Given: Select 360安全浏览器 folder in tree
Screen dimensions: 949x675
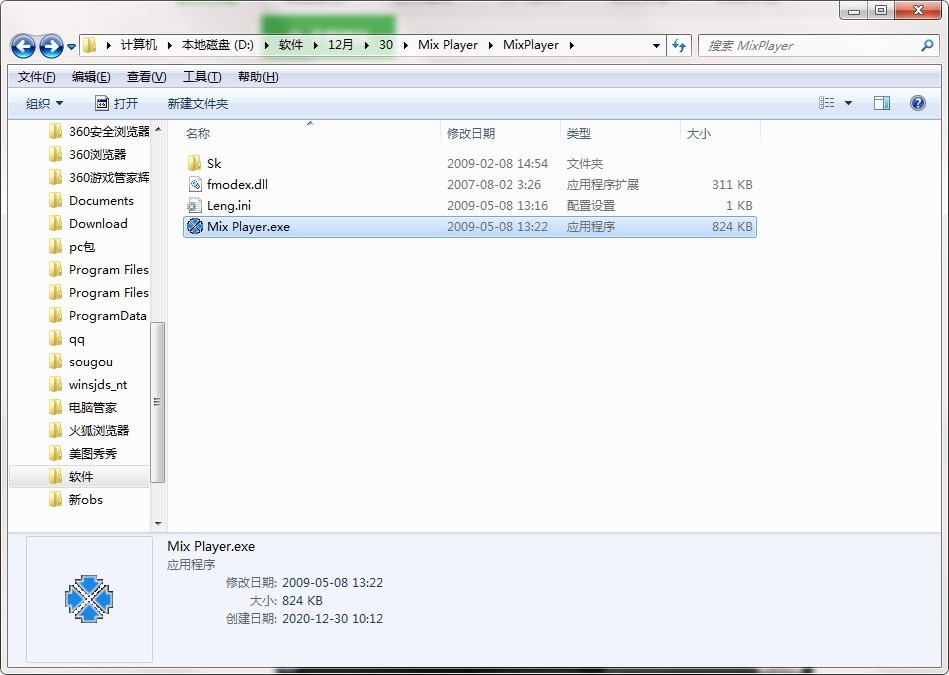Looking at the screenshot, I should click(x=99, y=131).
